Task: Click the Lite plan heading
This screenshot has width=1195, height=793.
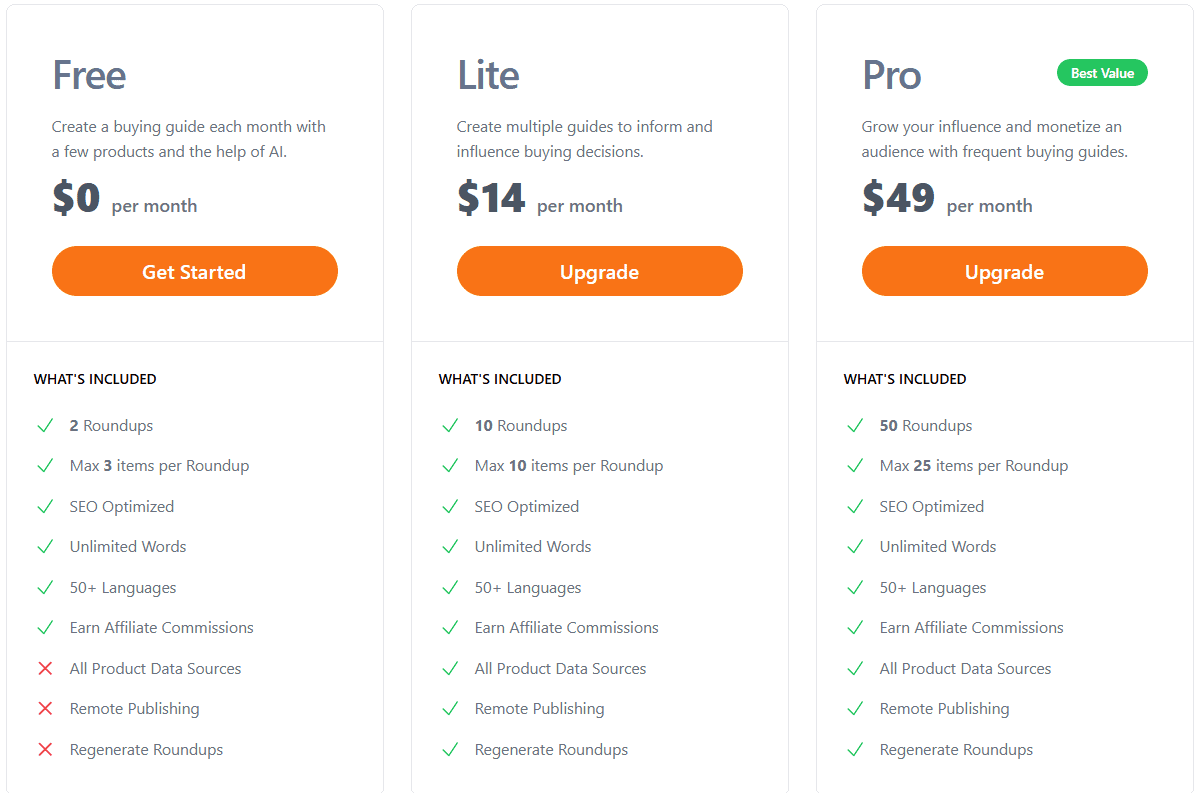Action: coord(488,74)
